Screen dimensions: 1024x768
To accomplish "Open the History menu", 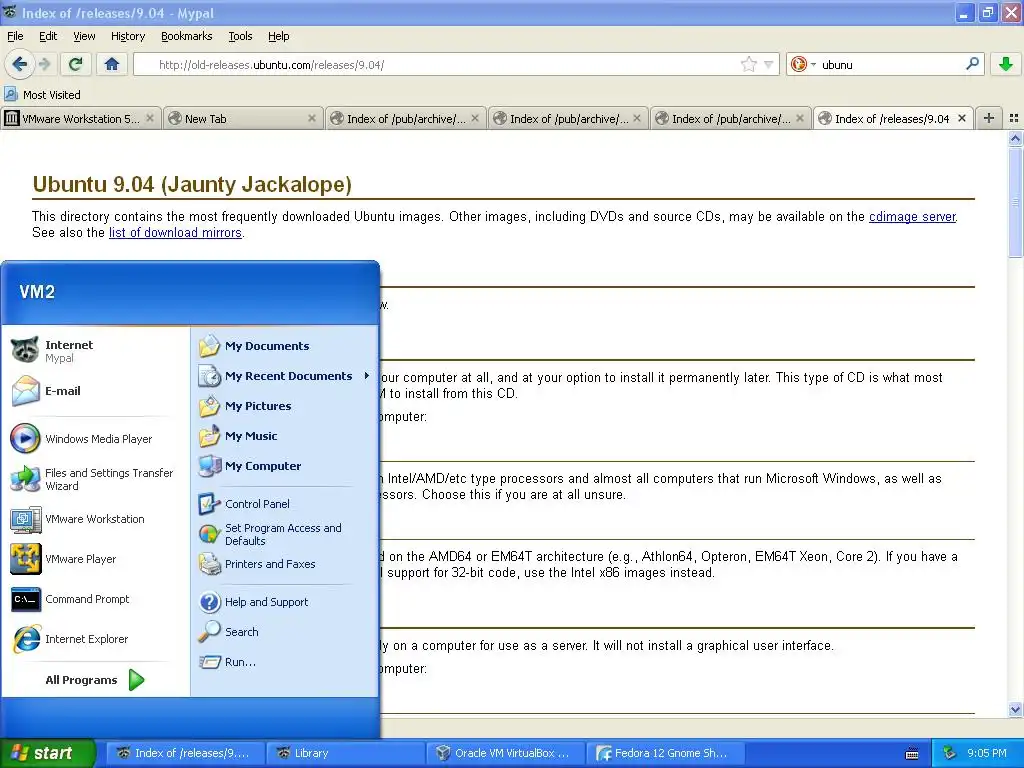I will [x=127, y=36].
